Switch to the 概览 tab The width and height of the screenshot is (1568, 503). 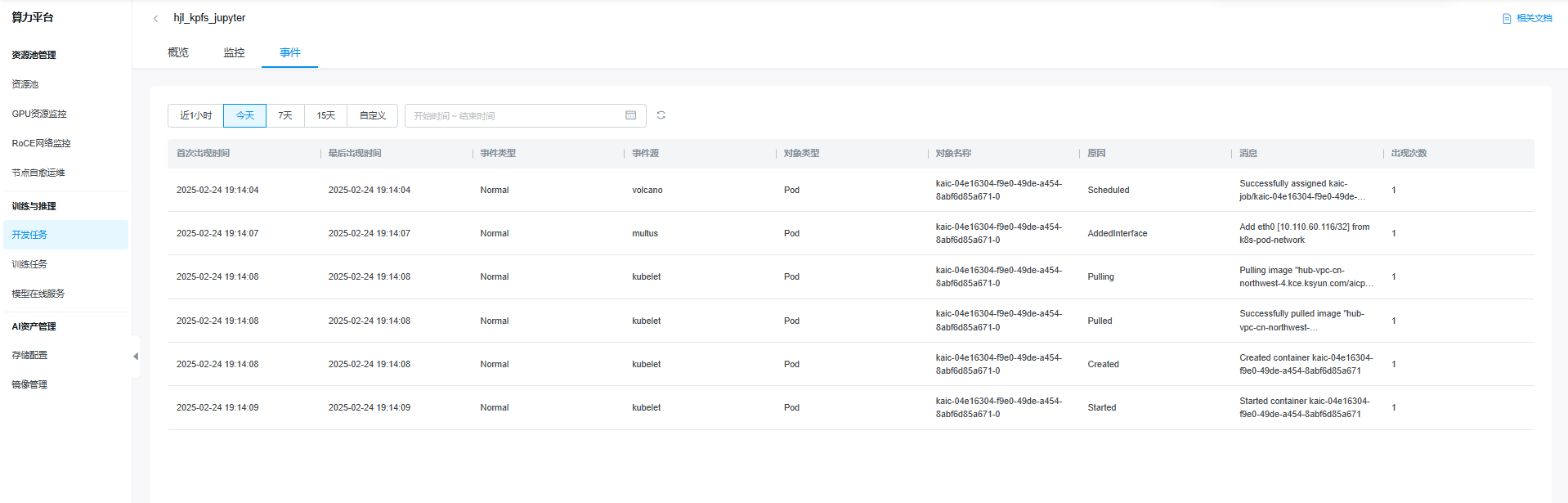click(x=178, y=52)
